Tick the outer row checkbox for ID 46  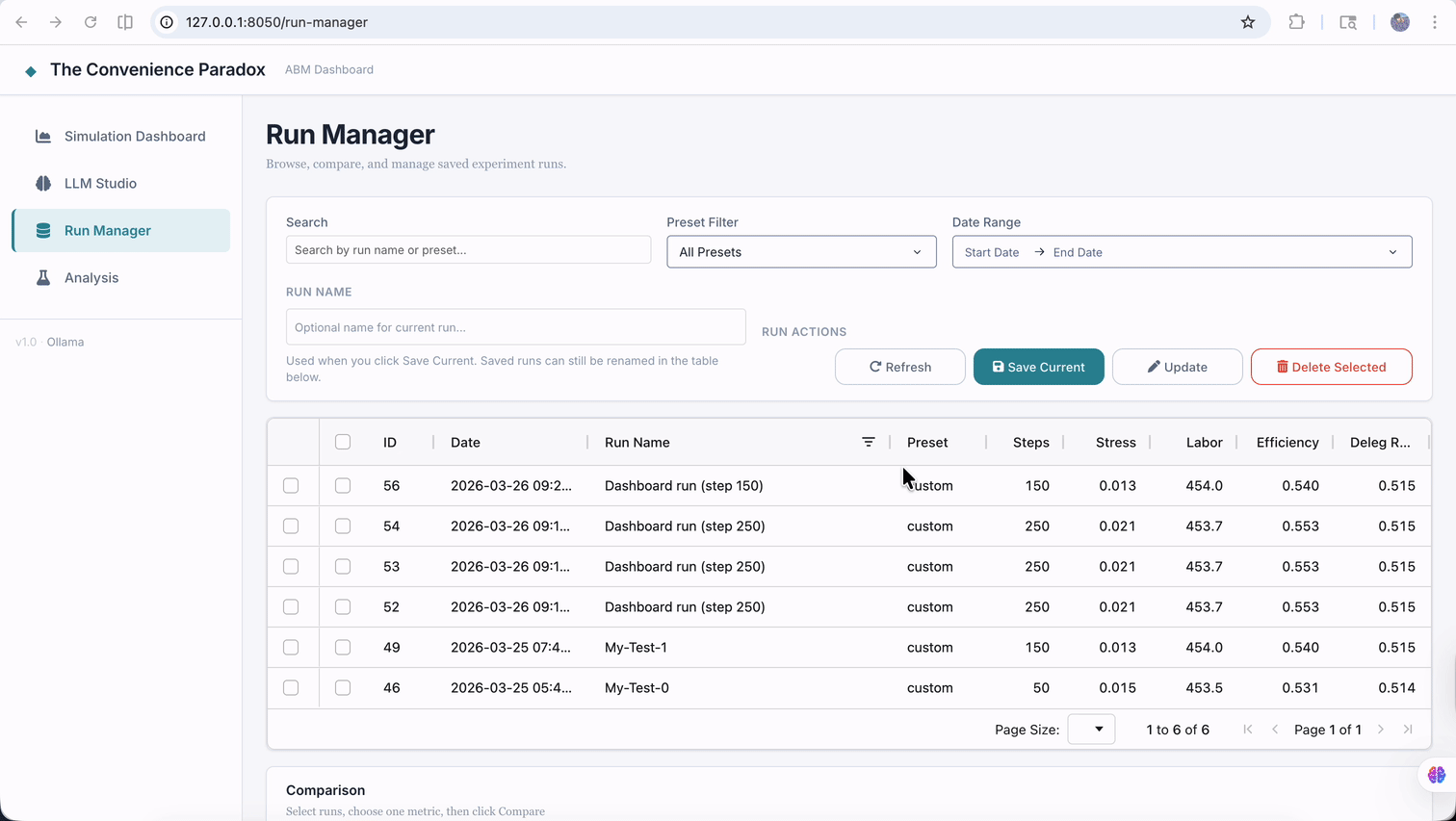click(291, 688)
